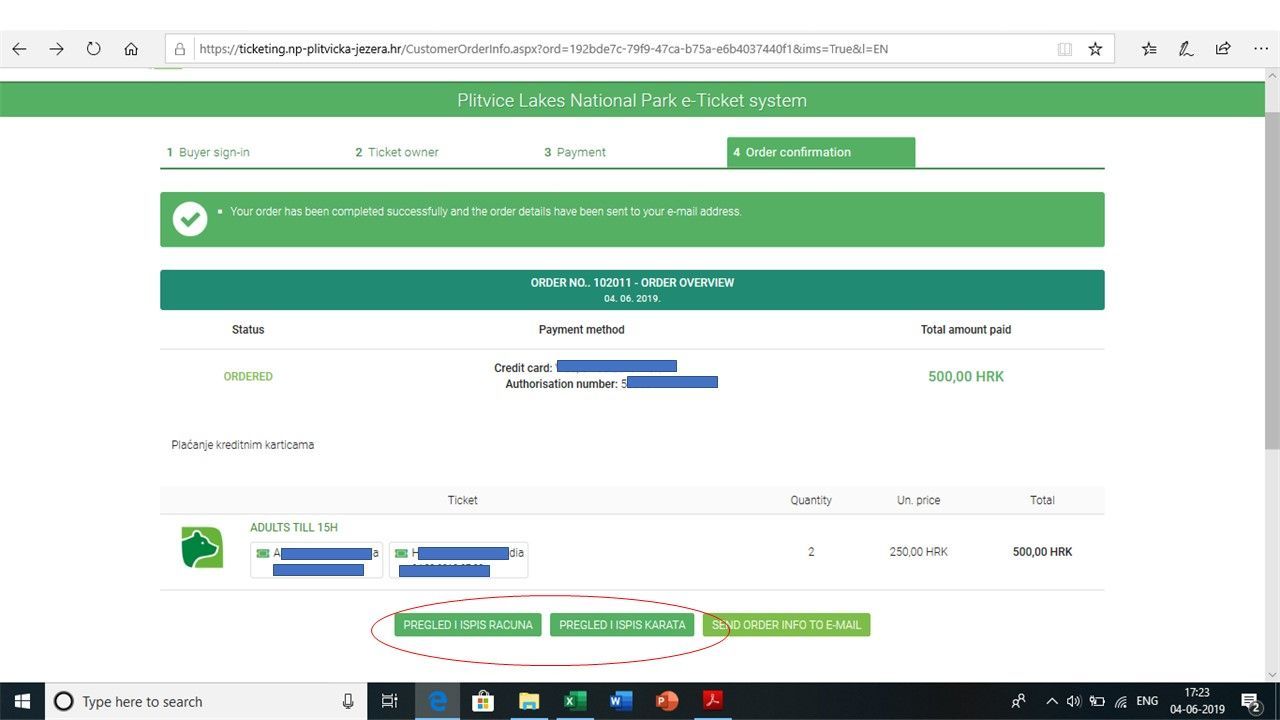Click the browser Back arrow
The width and height of the screenshot is (1280, 720).
19,48
